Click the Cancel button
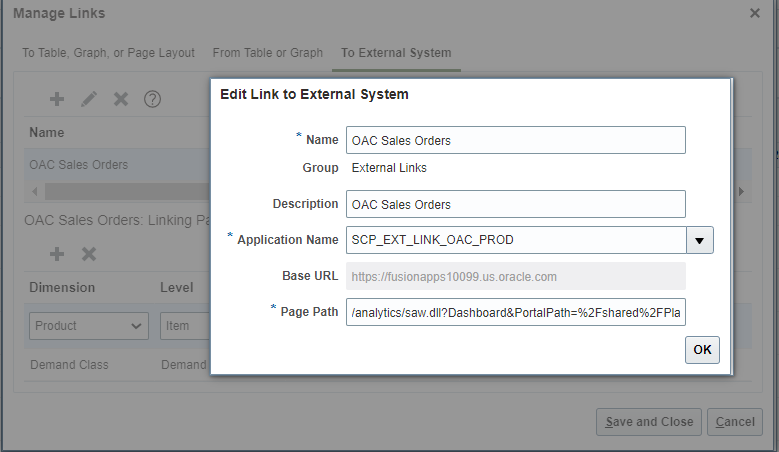779x452 pixels. pyautogui.click(x=735, y=422)
